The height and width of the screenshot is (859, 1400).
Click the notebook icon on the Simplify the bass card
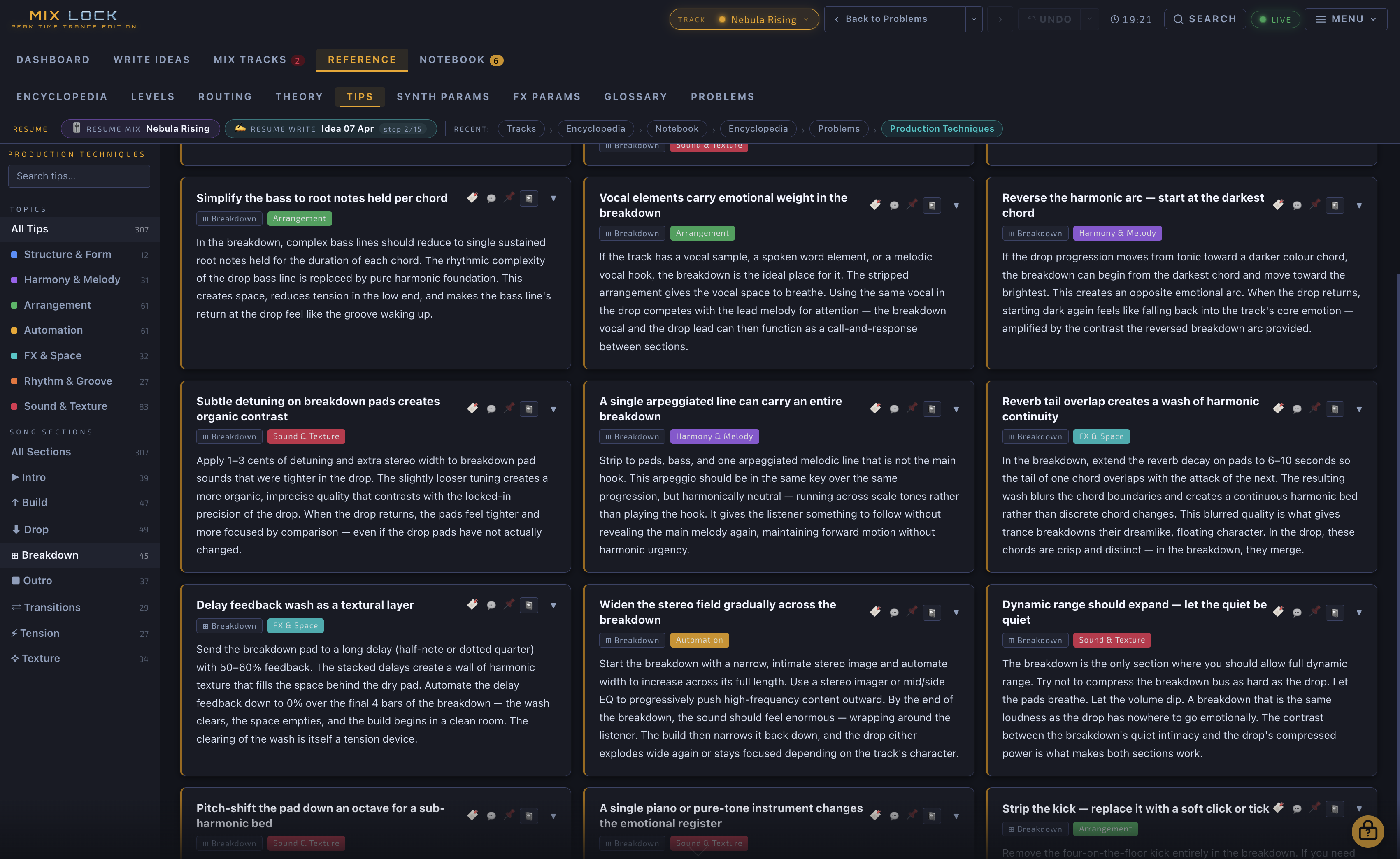(529, 198)
